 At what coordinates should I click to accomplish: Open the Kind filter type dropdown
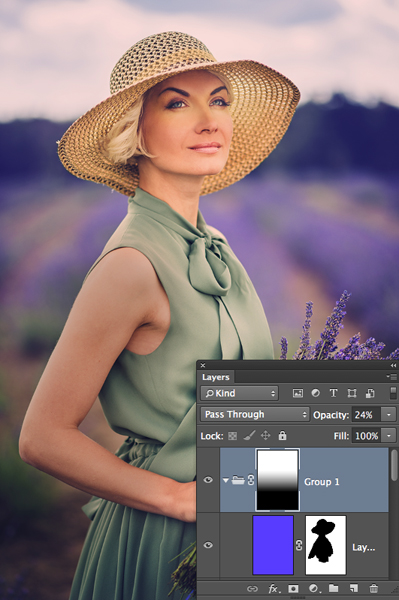point(239,393)
